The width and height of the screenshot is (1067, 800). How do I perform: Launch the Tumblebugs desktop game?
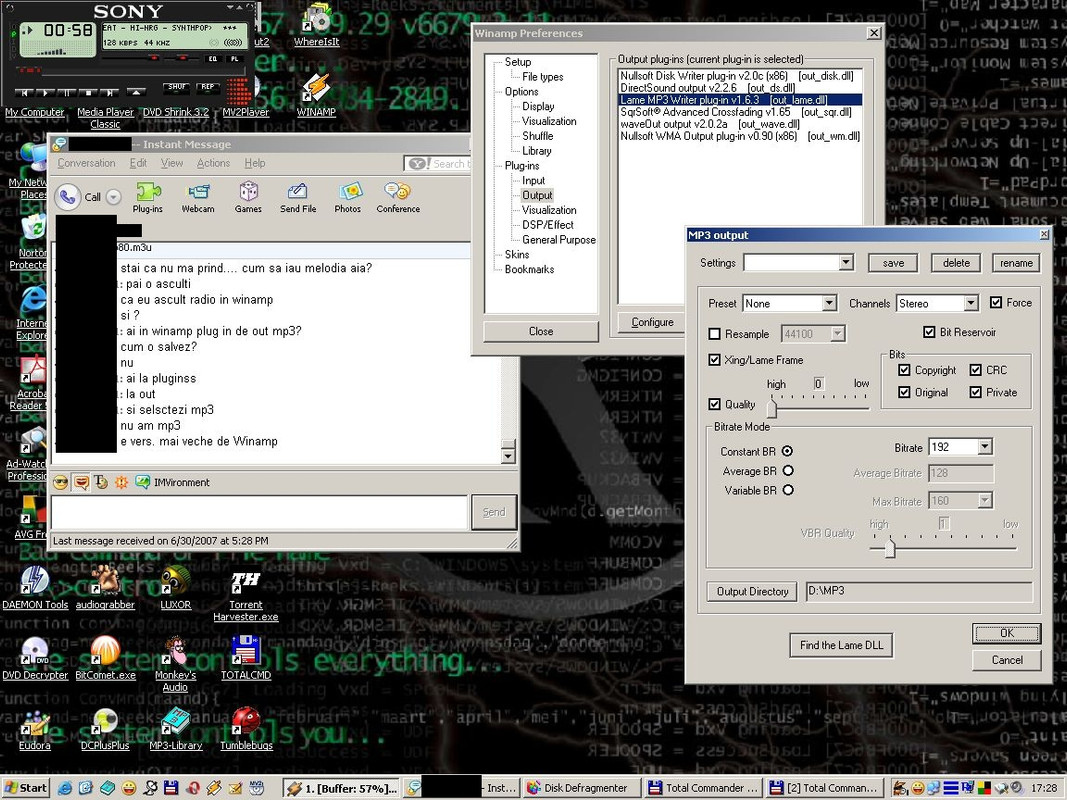click(246, 729)
